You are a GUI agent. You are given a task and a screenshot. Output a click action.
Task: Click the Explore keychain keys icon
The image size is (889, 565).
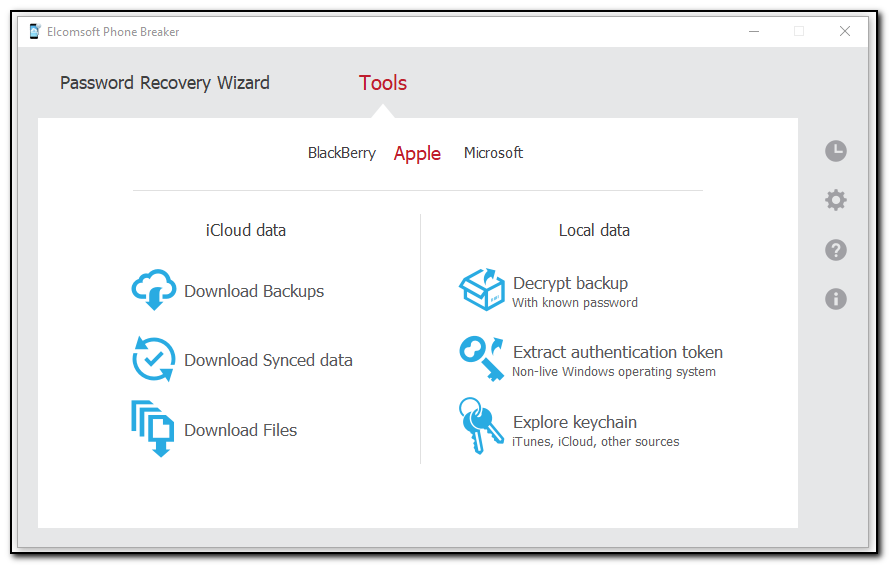[481, 428]
